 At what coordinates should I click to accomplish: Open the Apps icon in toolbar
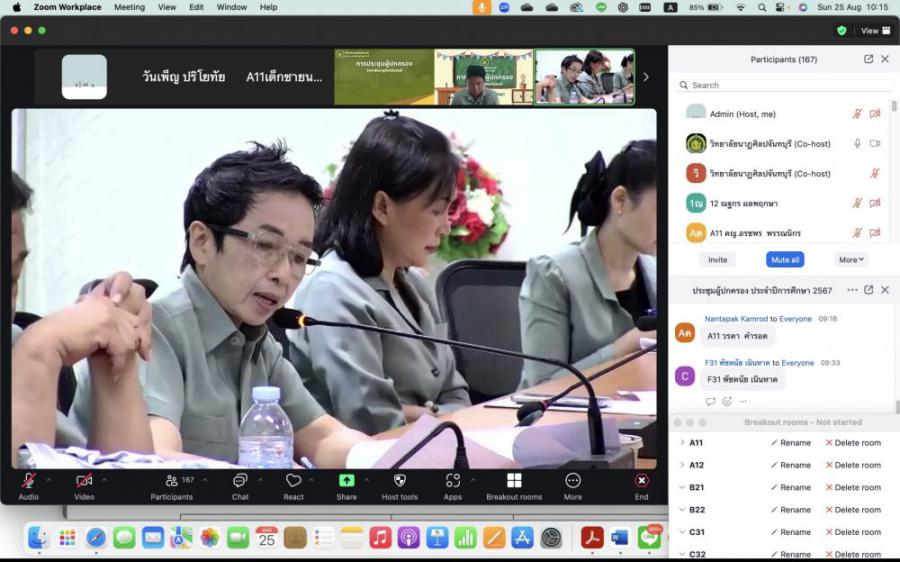452,481
